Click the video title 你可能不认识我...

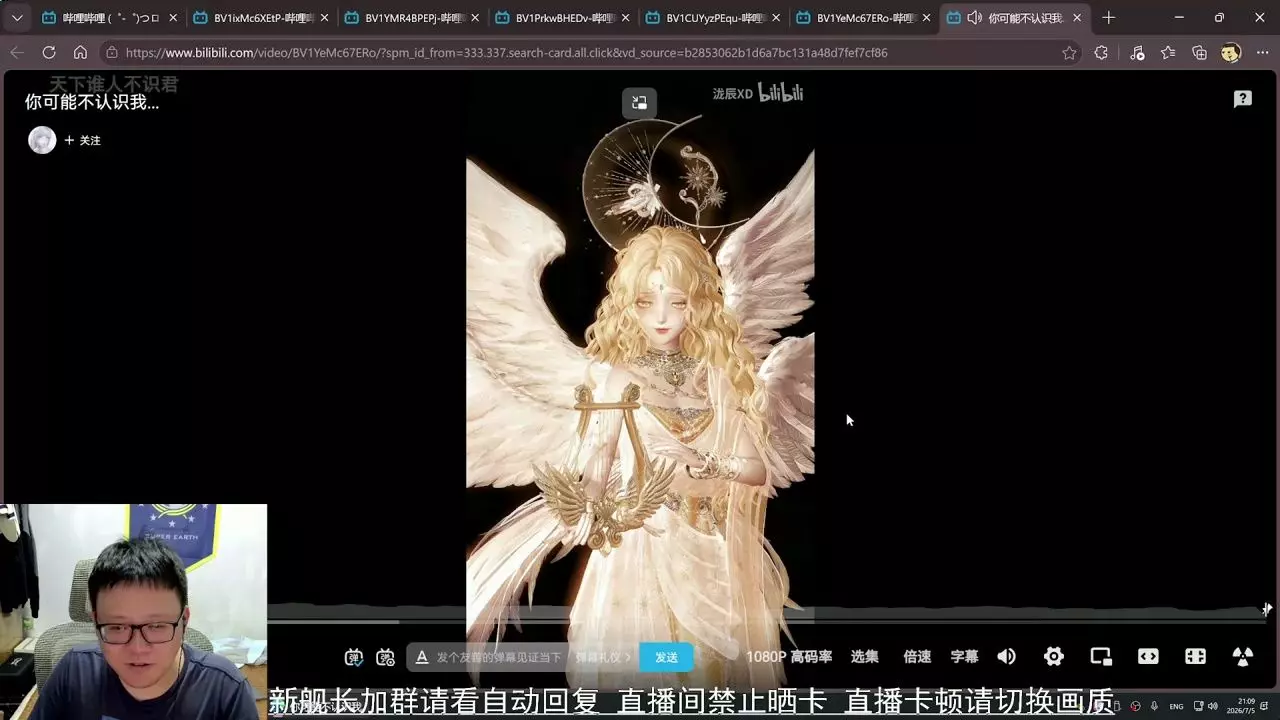92,102
